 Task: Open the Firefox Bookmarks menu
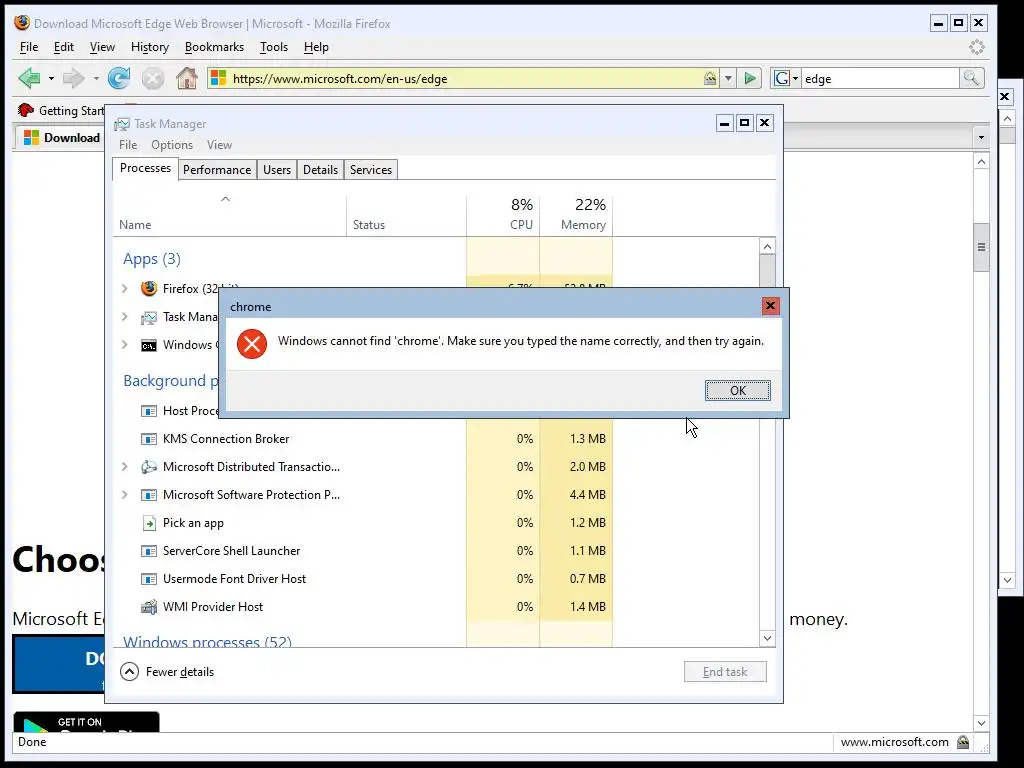[214, 47]
